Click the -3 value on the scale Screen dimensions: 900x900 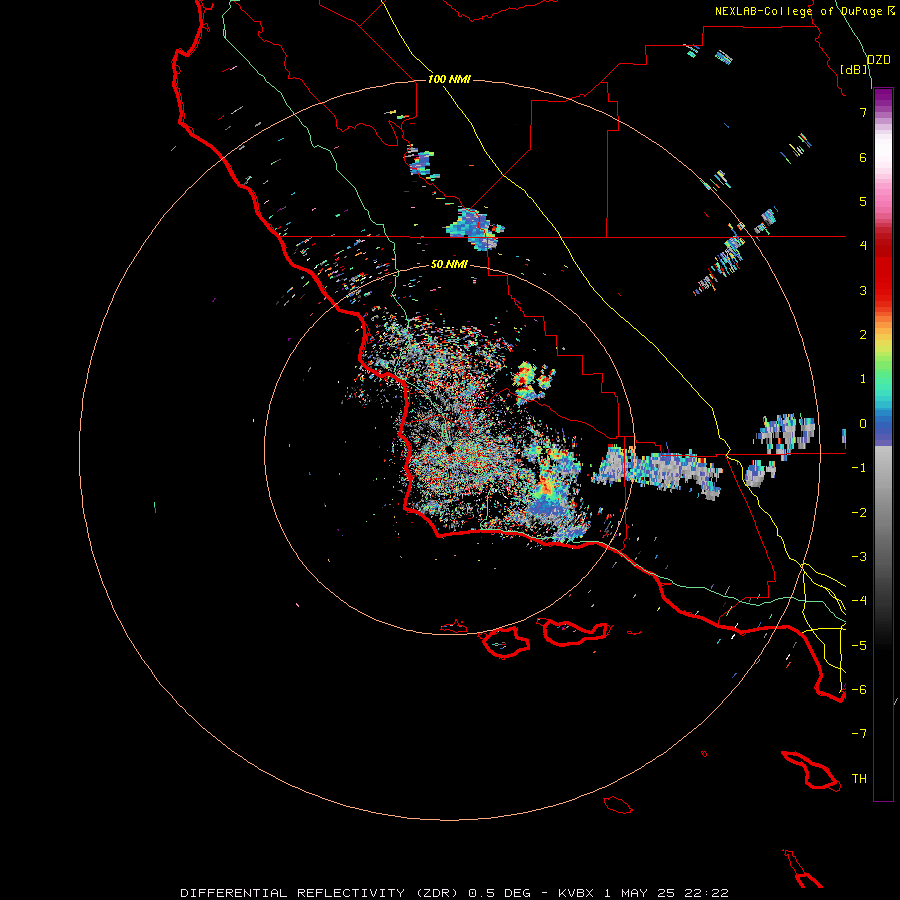point(859,557)
